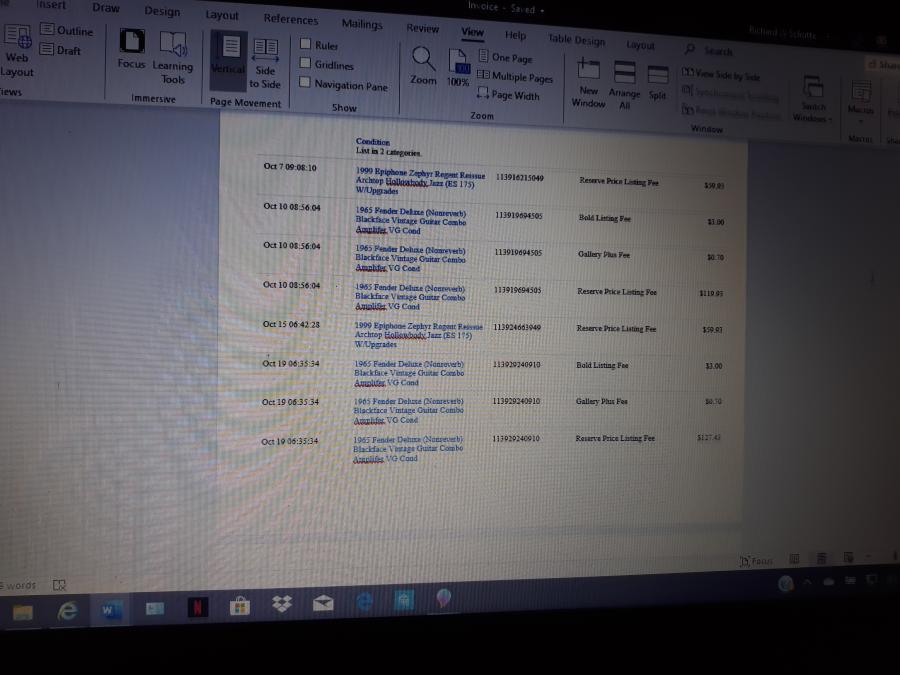Open the Help tab
Image resolution: width=900 pixels, height=675 pixels.
pyautogui.click(x=515, y=35)
